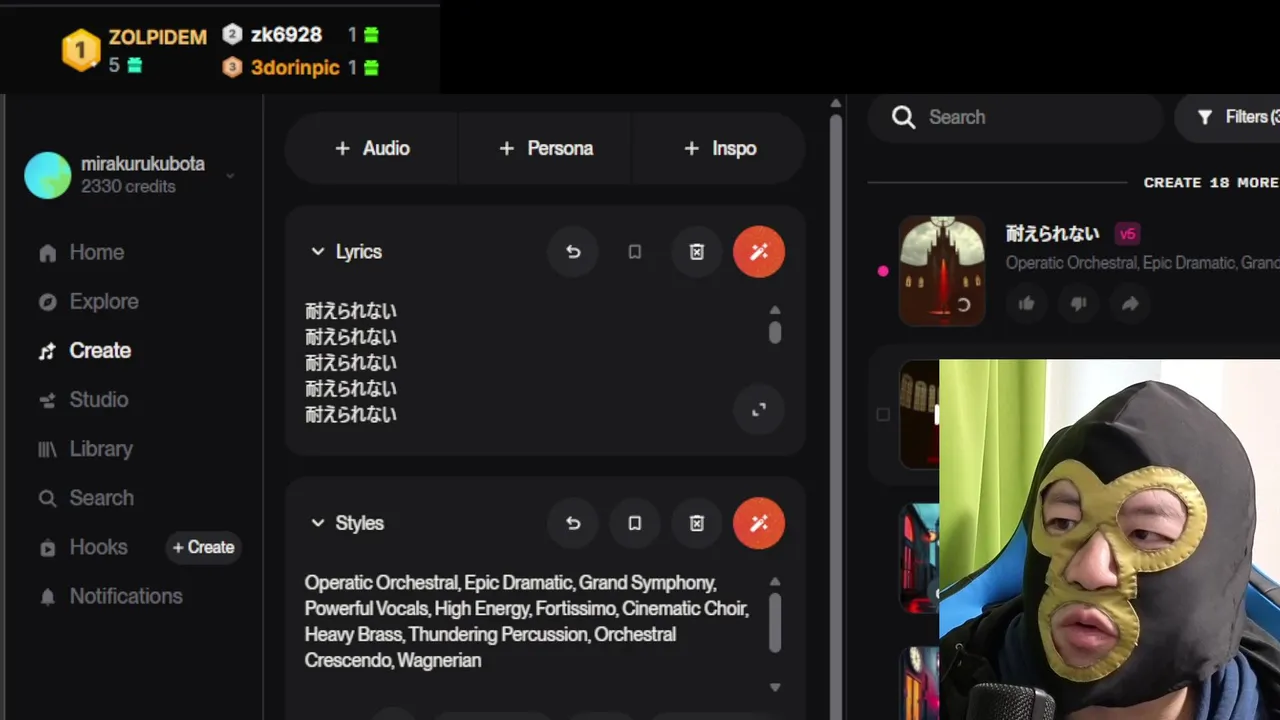Share the 耐えられない song
The width and height of the screenshot is (1280, 720).
pyautogui.click(x=1130, y=304)
